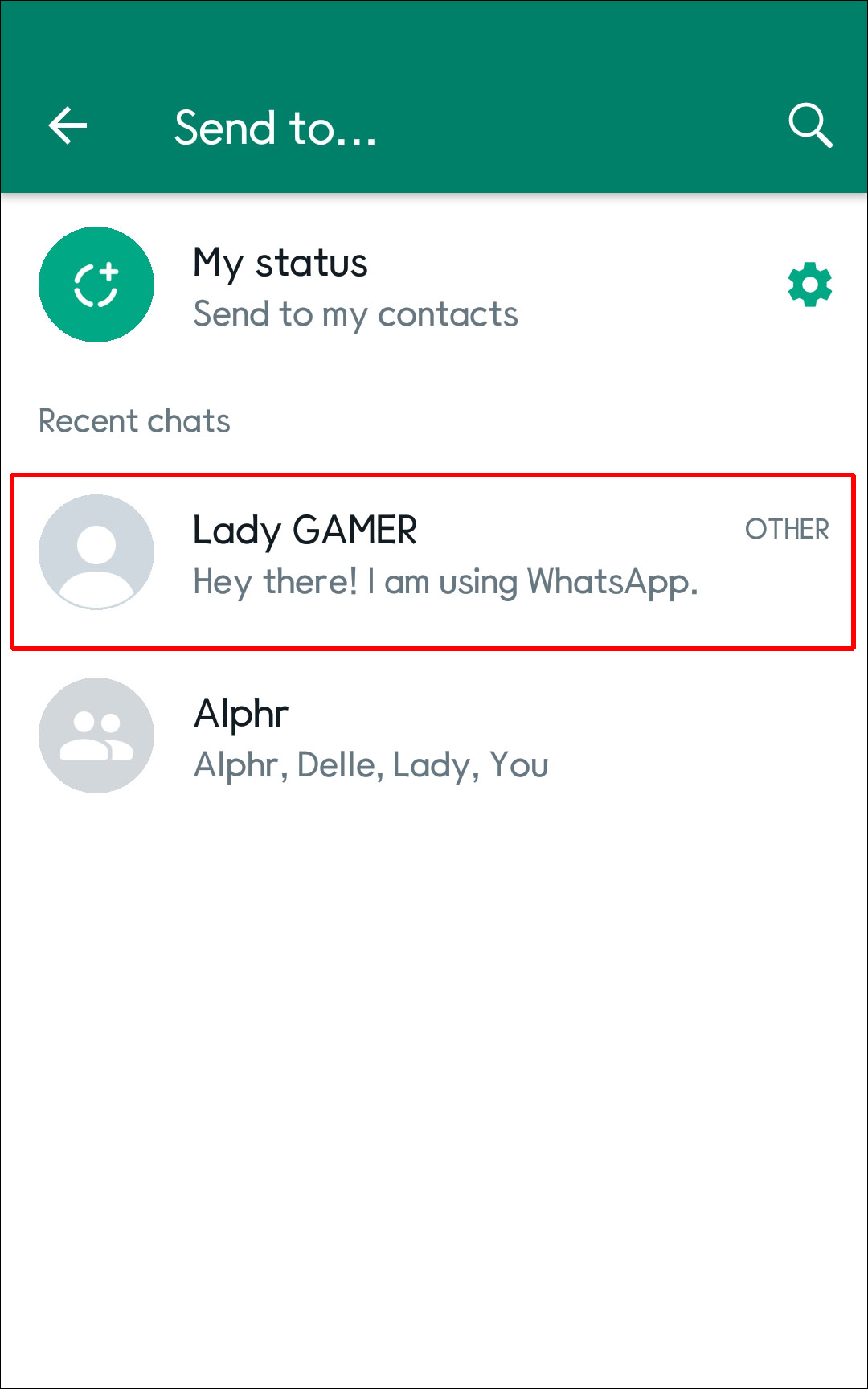868x1389 pixels.
Task: Select the Lady GAMER contact name
Action: (x=305, y=531)
